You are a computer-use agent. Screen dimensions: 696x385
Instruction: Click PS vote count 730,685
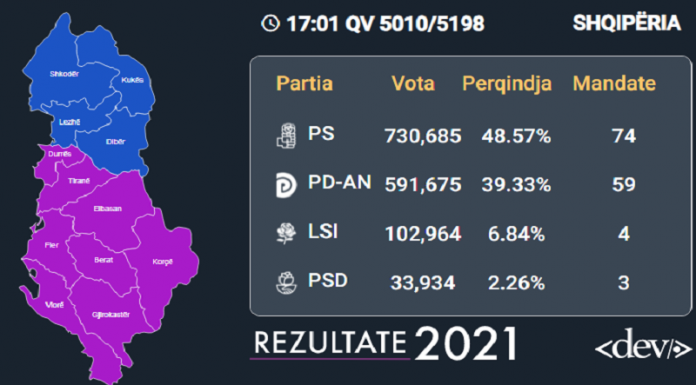(x=423, y=136)
